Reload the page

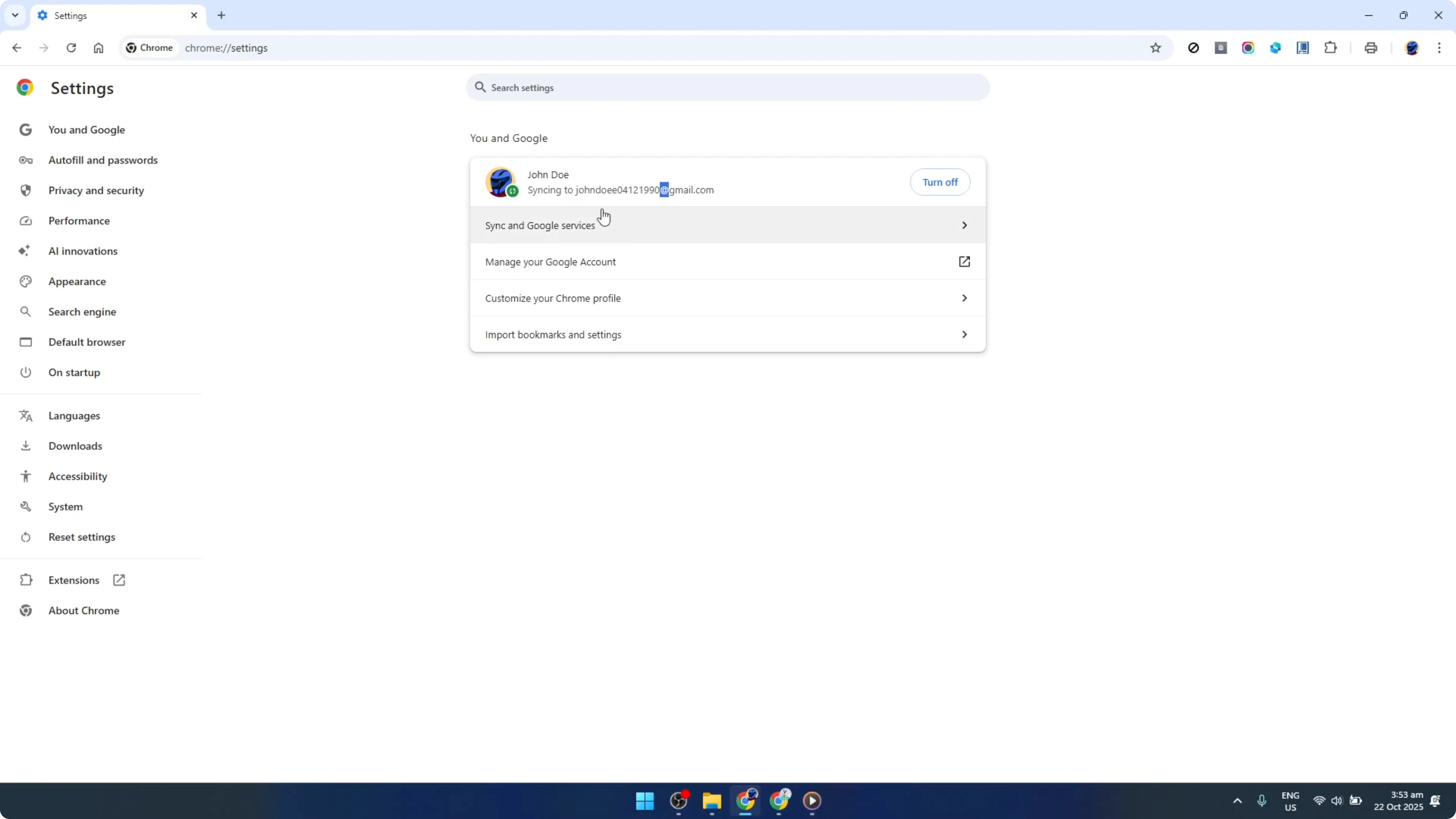71,47
